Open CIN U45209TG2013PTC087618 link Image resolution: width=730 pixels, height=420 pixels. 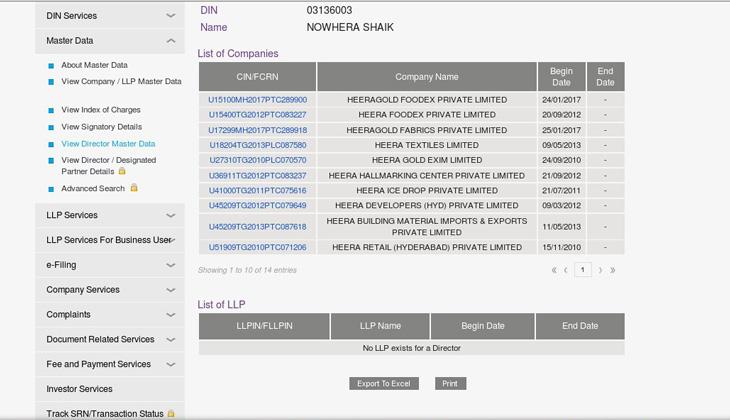tap(257, 227)
